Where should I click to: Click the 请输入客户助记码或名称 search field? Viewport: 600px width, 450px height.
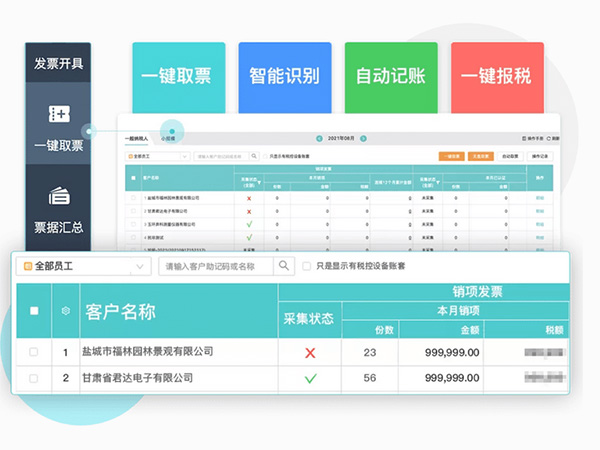point(216,266)
